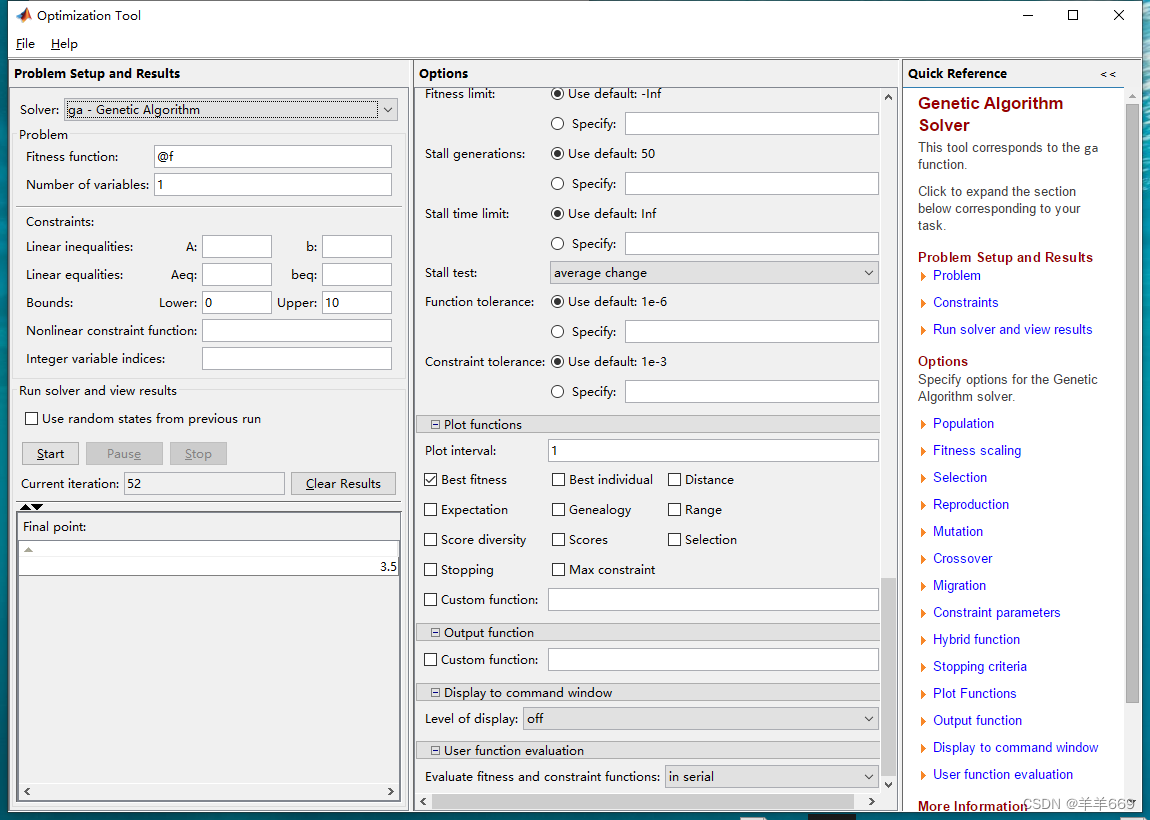Viewport: 1150px width, 820px height.
Task: Collapse Quick Reference with the << arrows
Action: 1107,74
